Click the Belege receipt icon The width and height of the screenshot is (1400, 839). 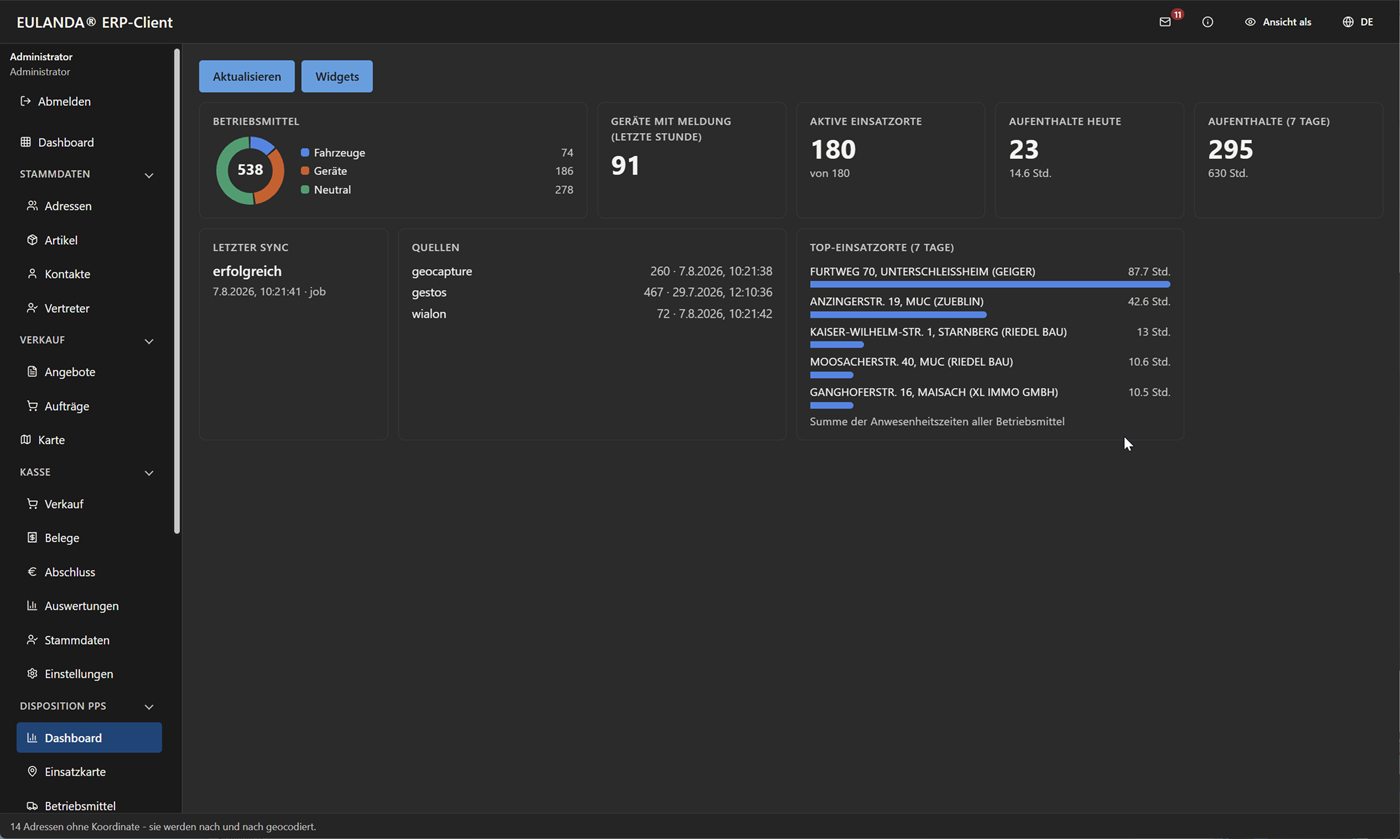[32, 538]
